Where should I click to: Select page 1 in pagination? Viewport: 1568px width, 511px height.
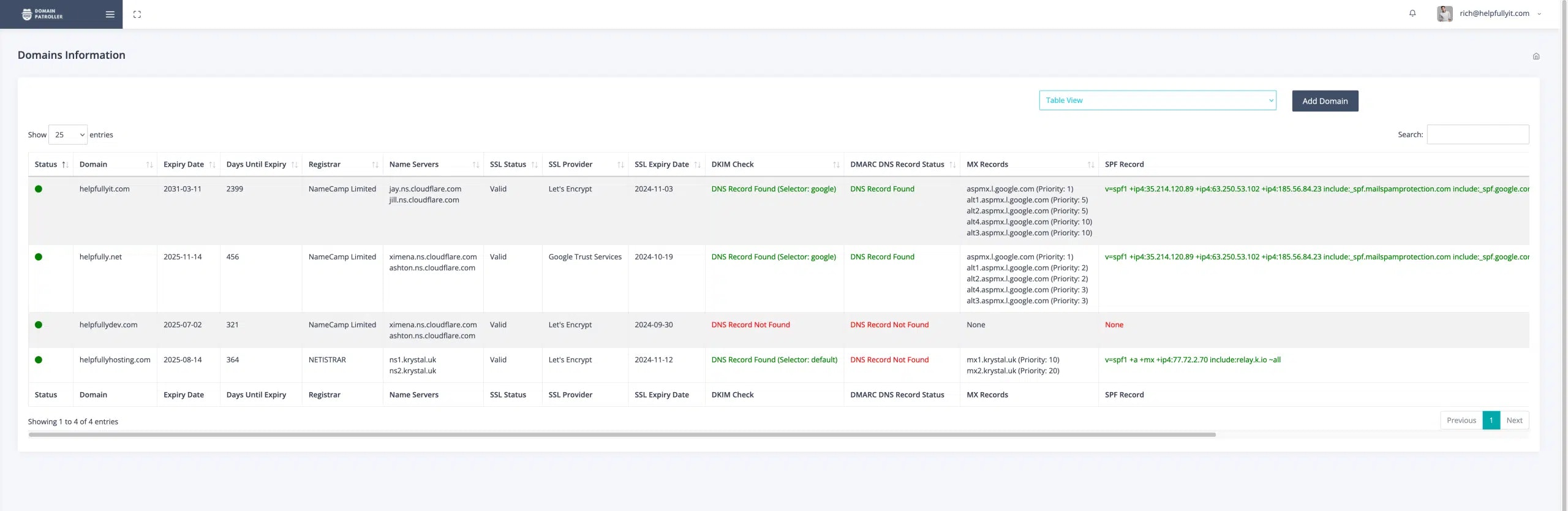pos(1491,420)
